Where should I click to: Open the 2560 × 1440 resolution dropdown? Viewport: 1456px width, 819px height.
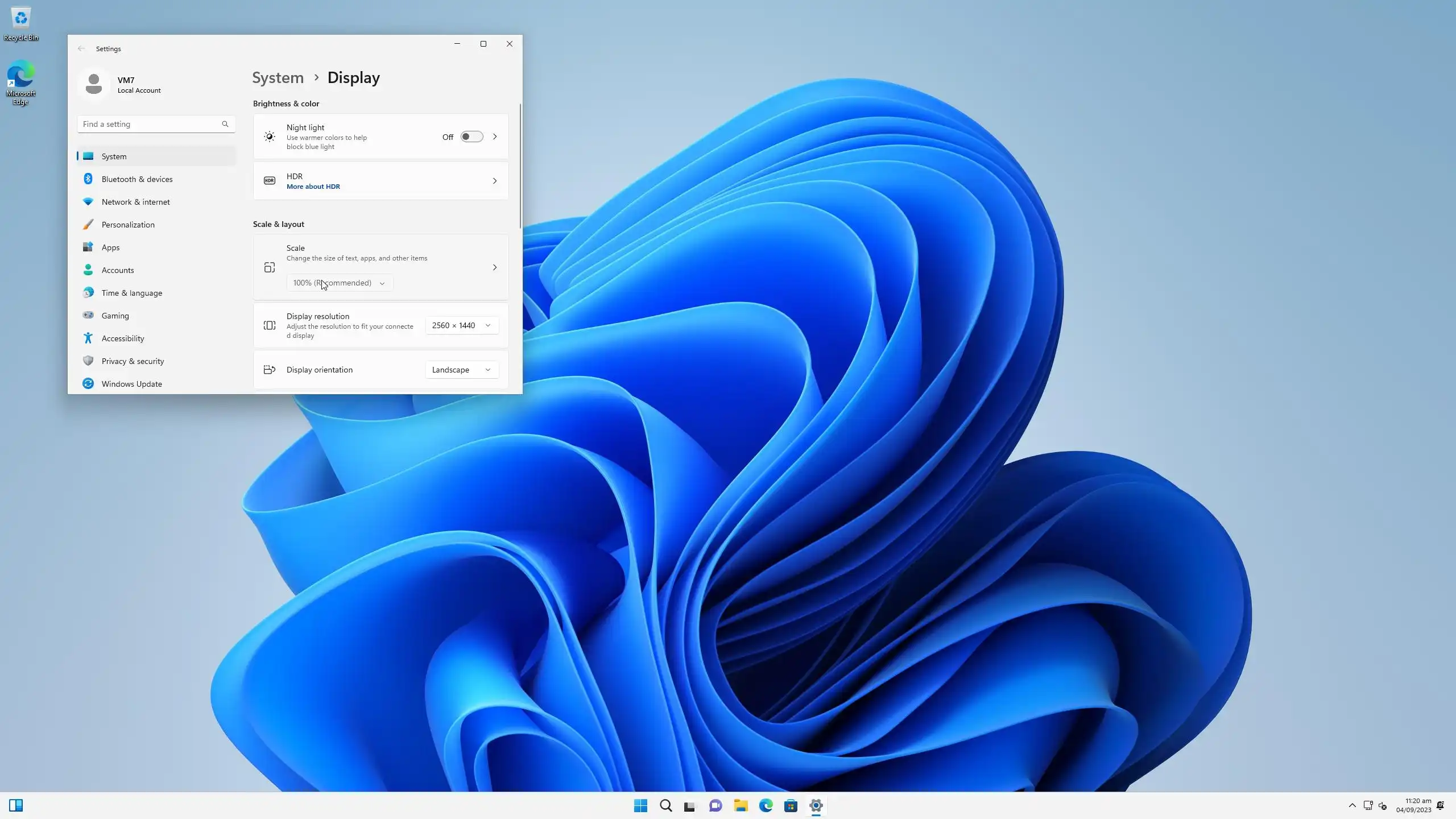click(461, 325)
